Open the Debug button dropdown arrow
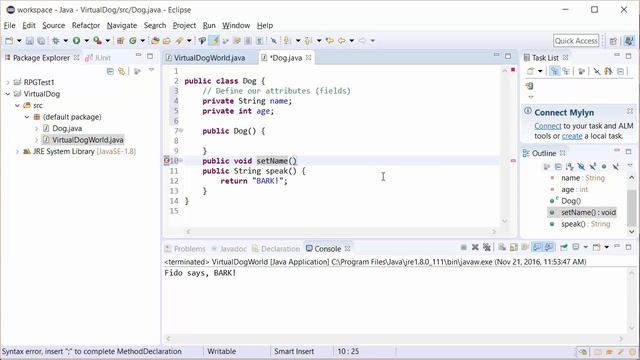Screen dimensions: 640x360 [65, 41]
